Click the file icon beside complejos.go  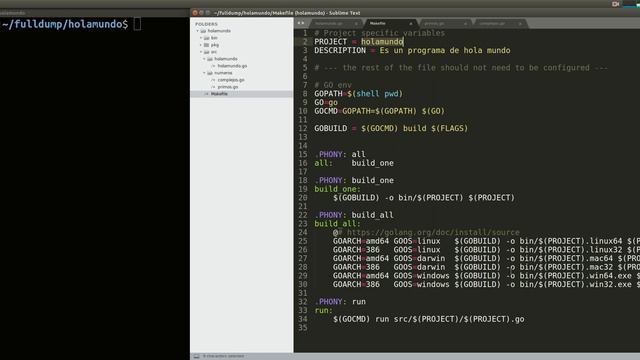pyautogui.click(x=213, y=80)
